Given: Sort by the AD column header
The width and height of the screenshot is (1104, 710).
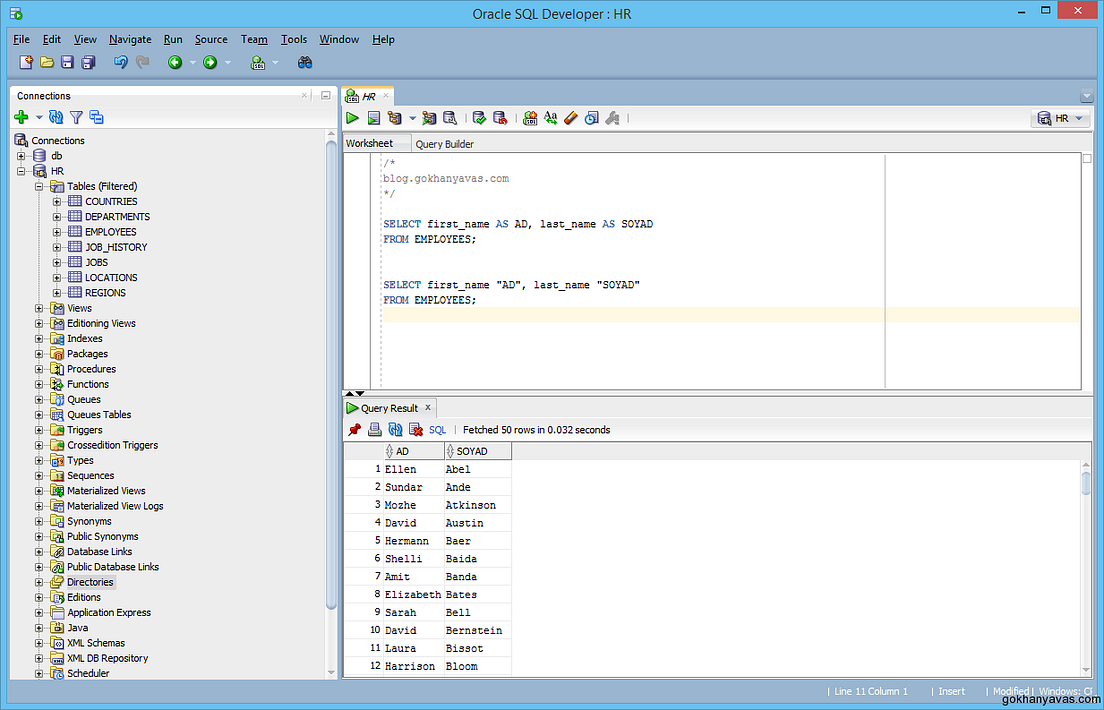Looking at the screenshot, I should pyautogui.click(x=414, y=451).
